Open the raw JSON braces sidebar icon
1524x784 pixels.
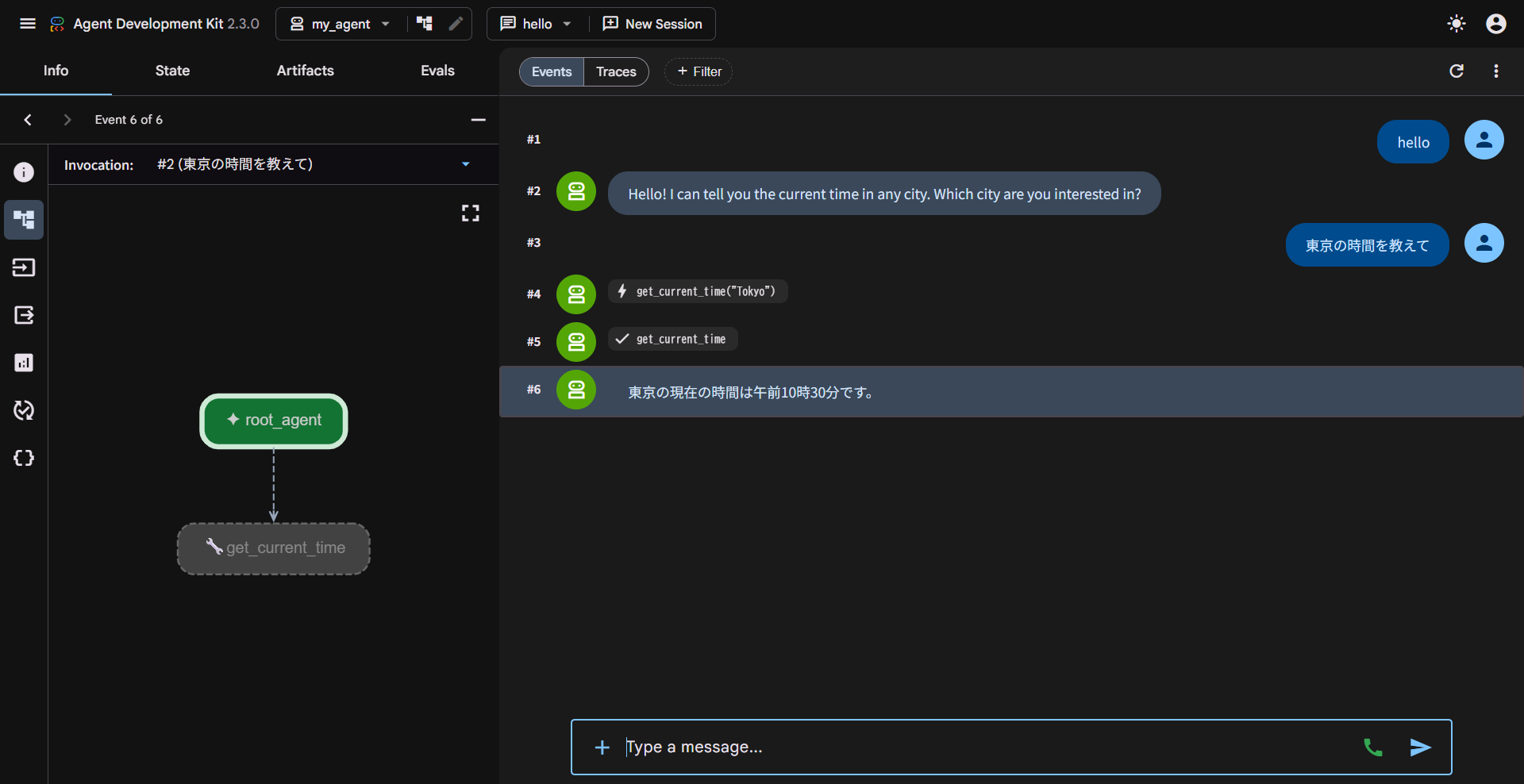[24, 458]
